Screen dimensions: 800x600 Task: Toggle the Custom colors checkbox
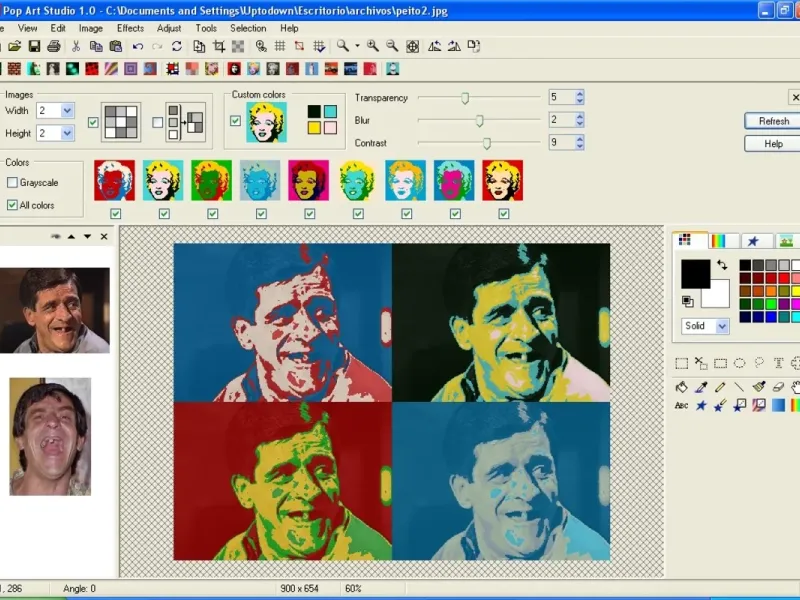click(x=235, y=121)
